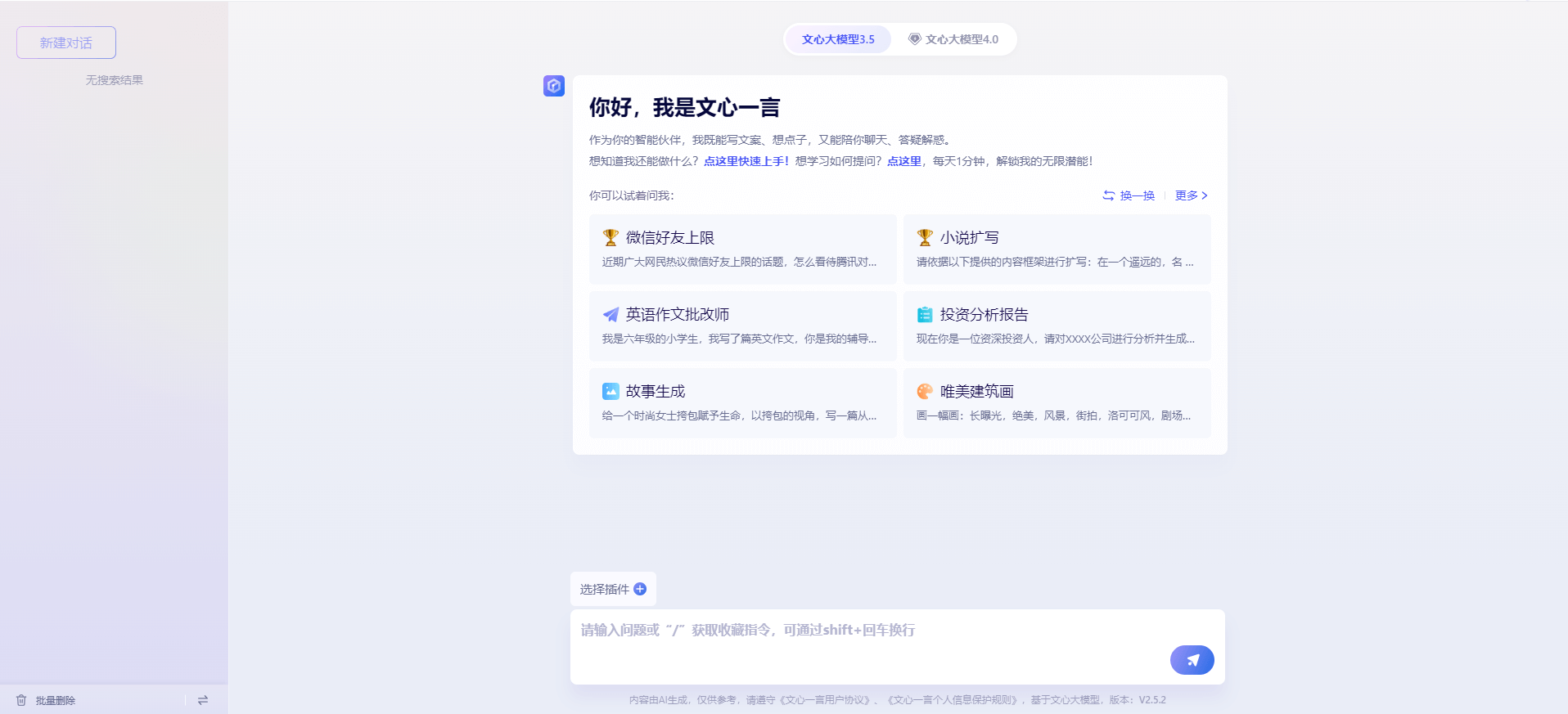The image size is (1568, 714).
Task: Collapse the sidebar with the swap arrows icon
Action: 203,700
